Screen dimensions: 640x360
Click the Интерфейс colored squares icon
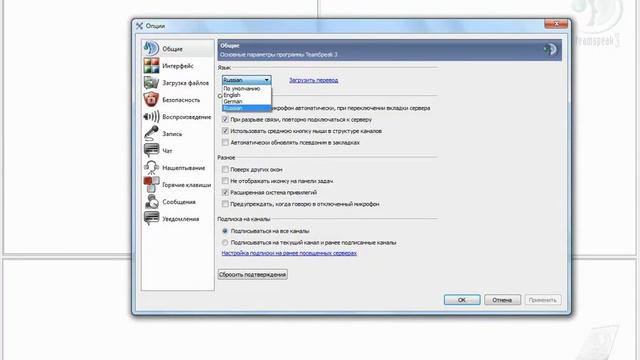(151, 65)
